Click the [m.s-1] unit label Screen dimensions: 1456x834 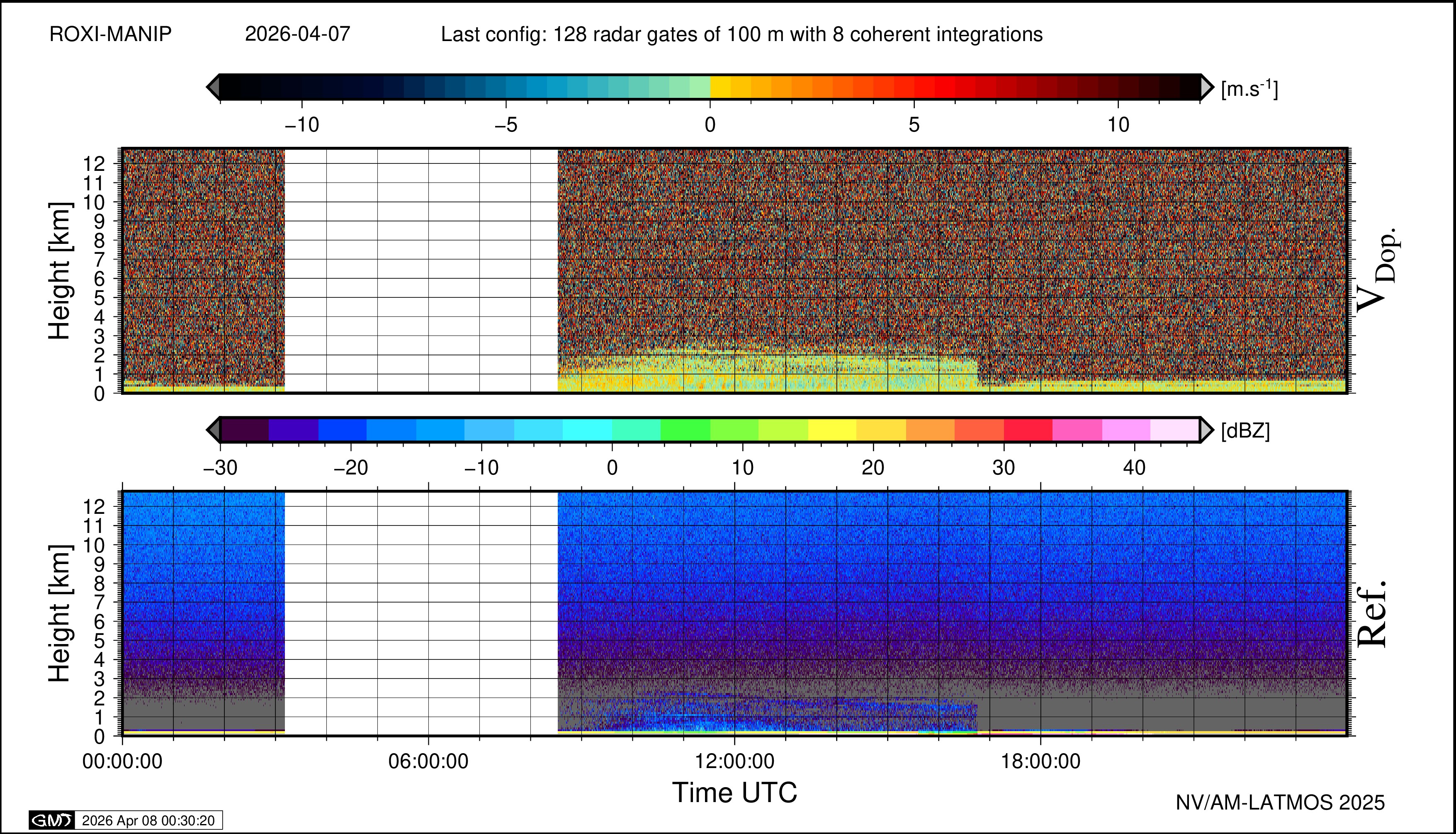1249,89
